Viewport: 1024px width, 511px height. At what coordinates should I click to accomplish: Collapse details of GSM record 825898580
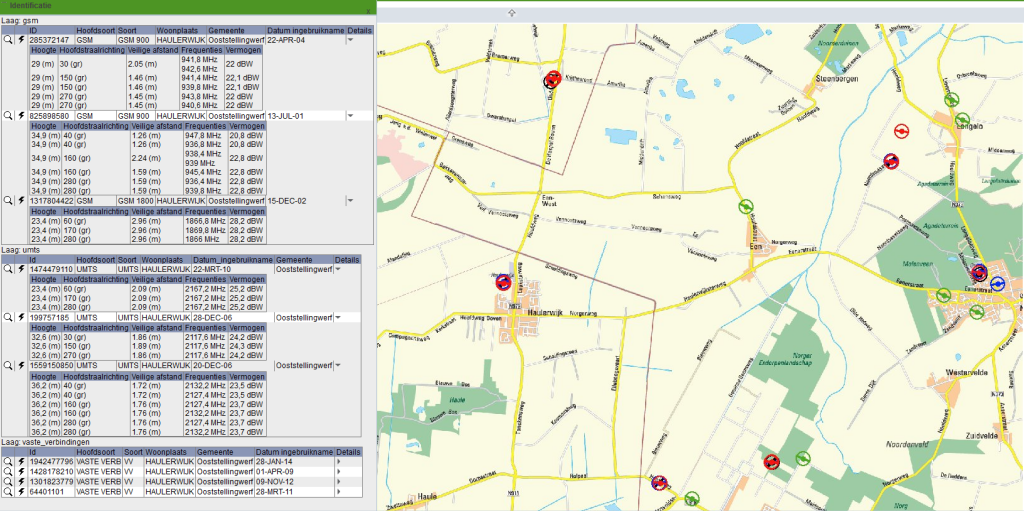[x=351, y=116]
